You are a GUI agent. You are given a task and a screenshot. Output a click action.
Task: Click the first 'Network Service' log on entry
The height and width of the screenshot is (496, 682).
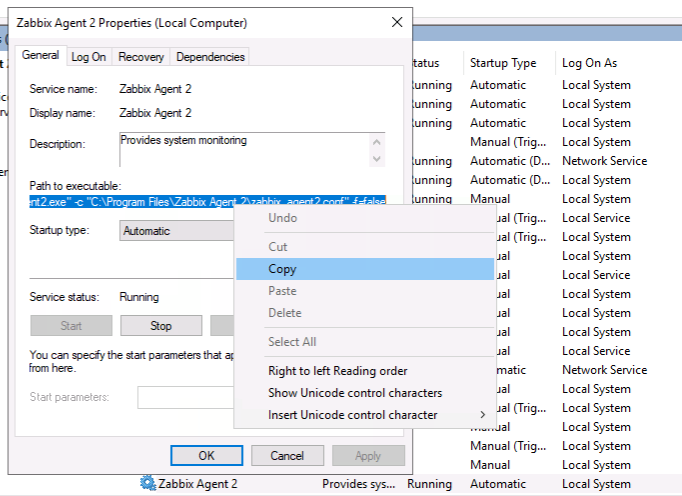coord(605,161)
